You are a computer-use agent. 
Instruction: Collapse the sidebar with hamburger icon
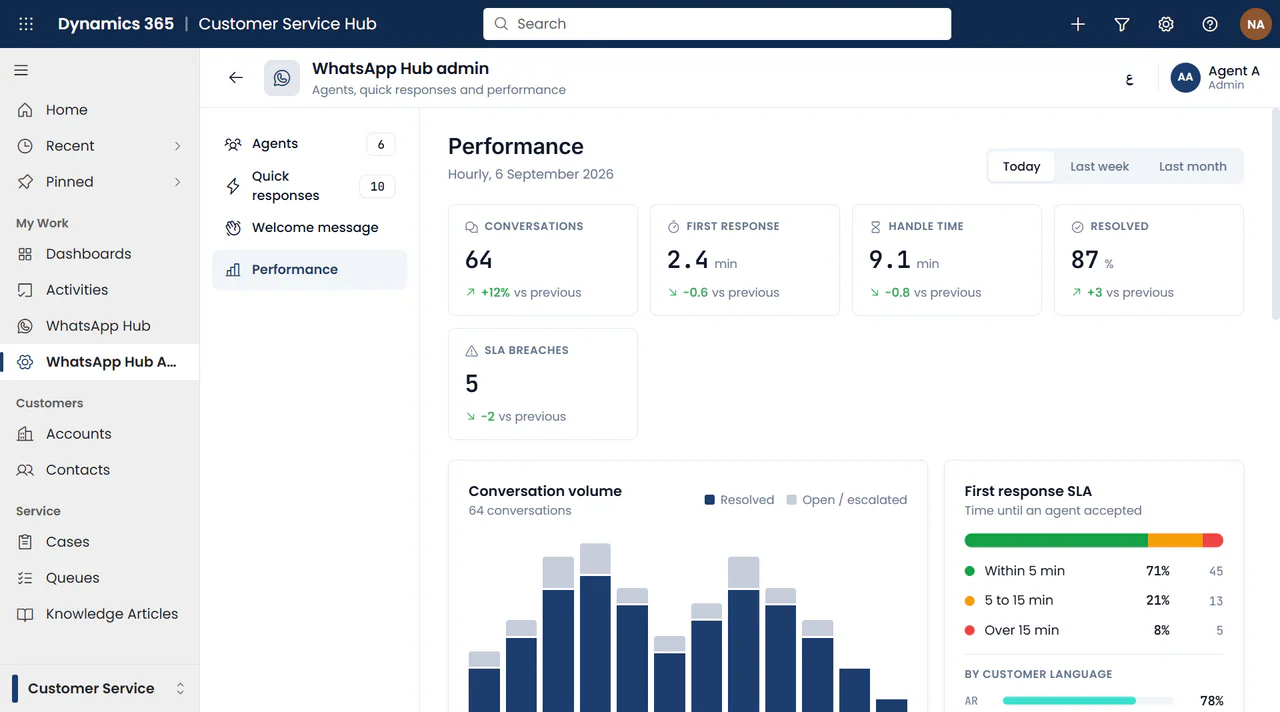[x=21, y=70]
